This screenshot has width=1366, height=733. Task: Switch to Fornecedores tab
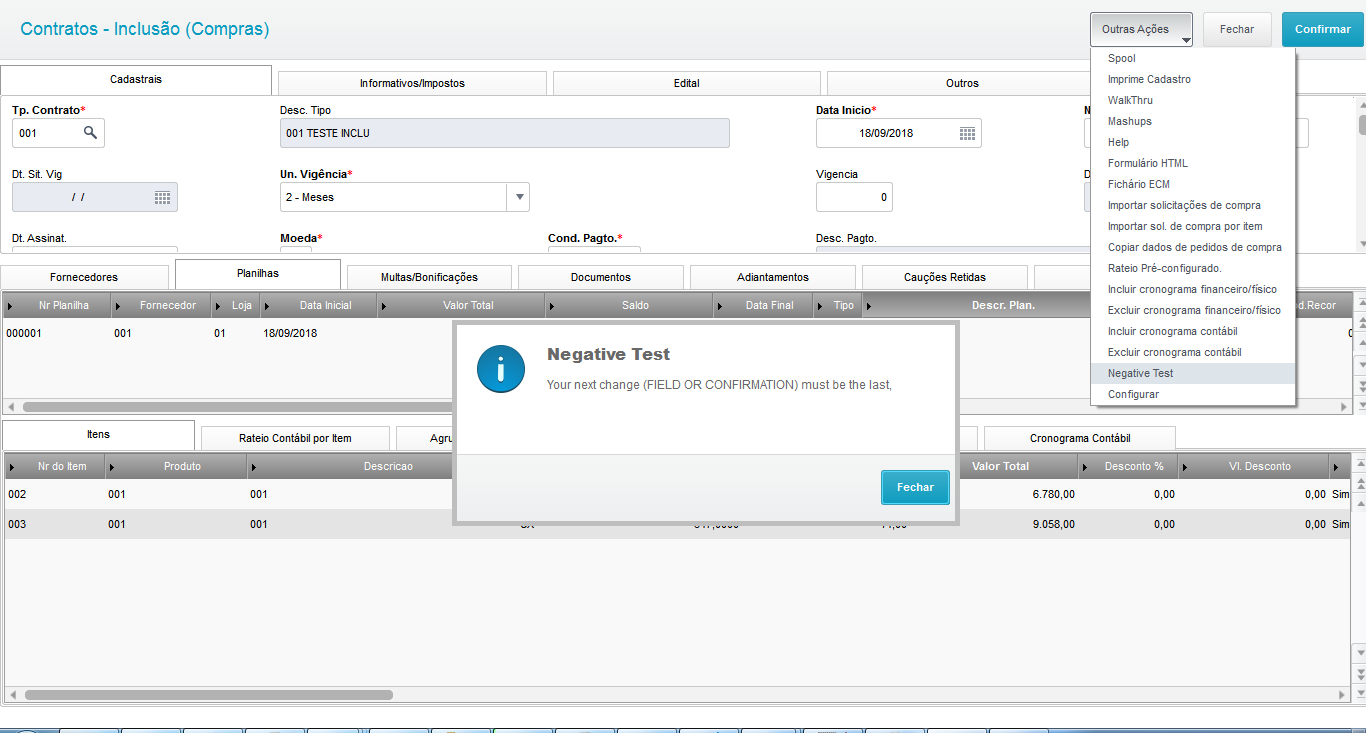(x=84, y=277)
